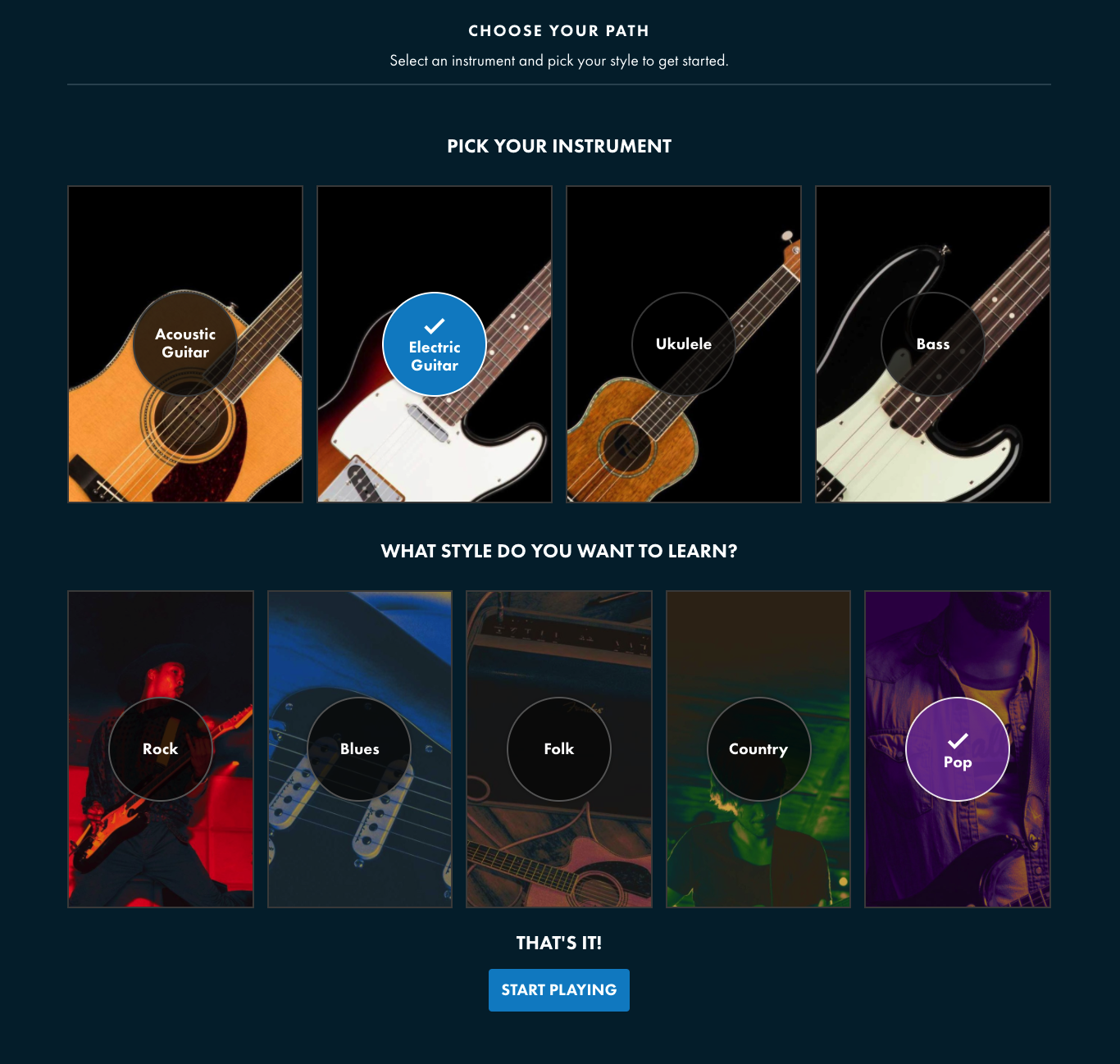Choose the Blues style circle
Image resolution: width=1120 pixels, height=1064 pixels.
pyautogui.click(x=360, y=748)
